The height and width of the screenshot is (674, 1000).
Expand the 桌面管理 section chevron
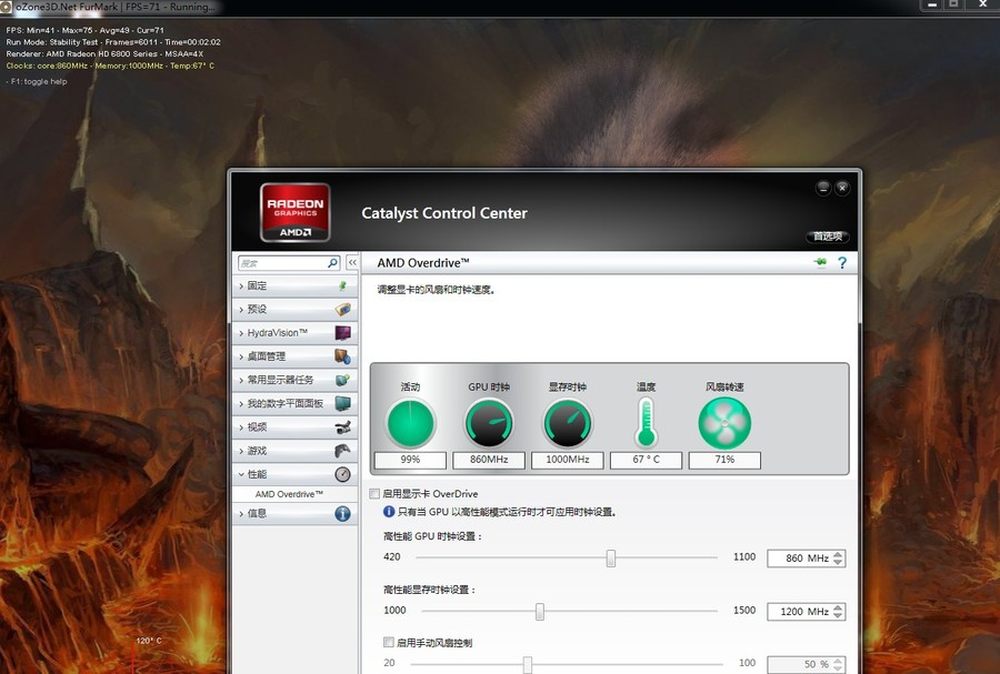click(x=241, y=356)
